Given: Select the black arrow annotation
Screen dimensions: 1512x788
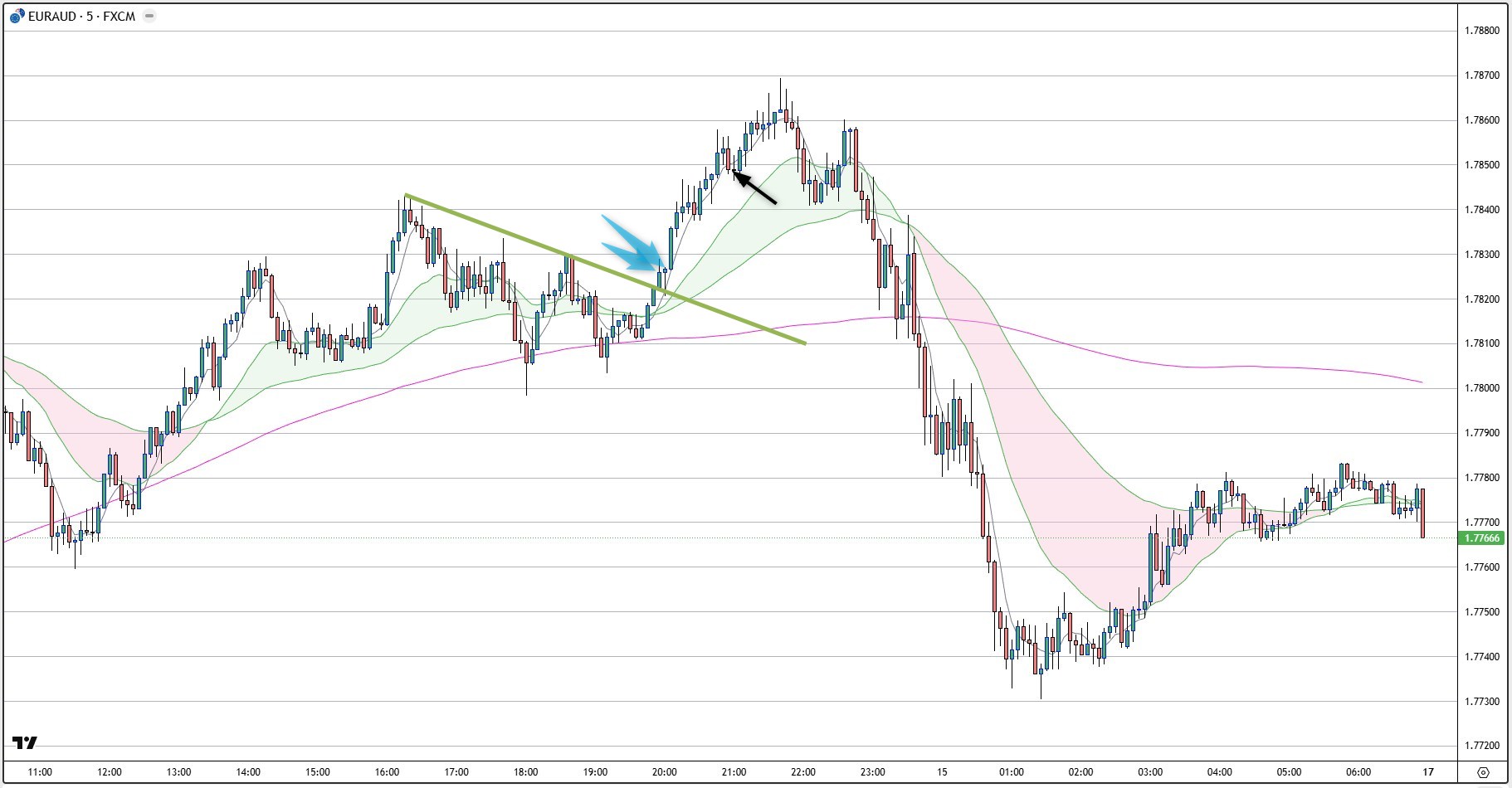Looking at the screenshot, I should click(x=755, y=187).
